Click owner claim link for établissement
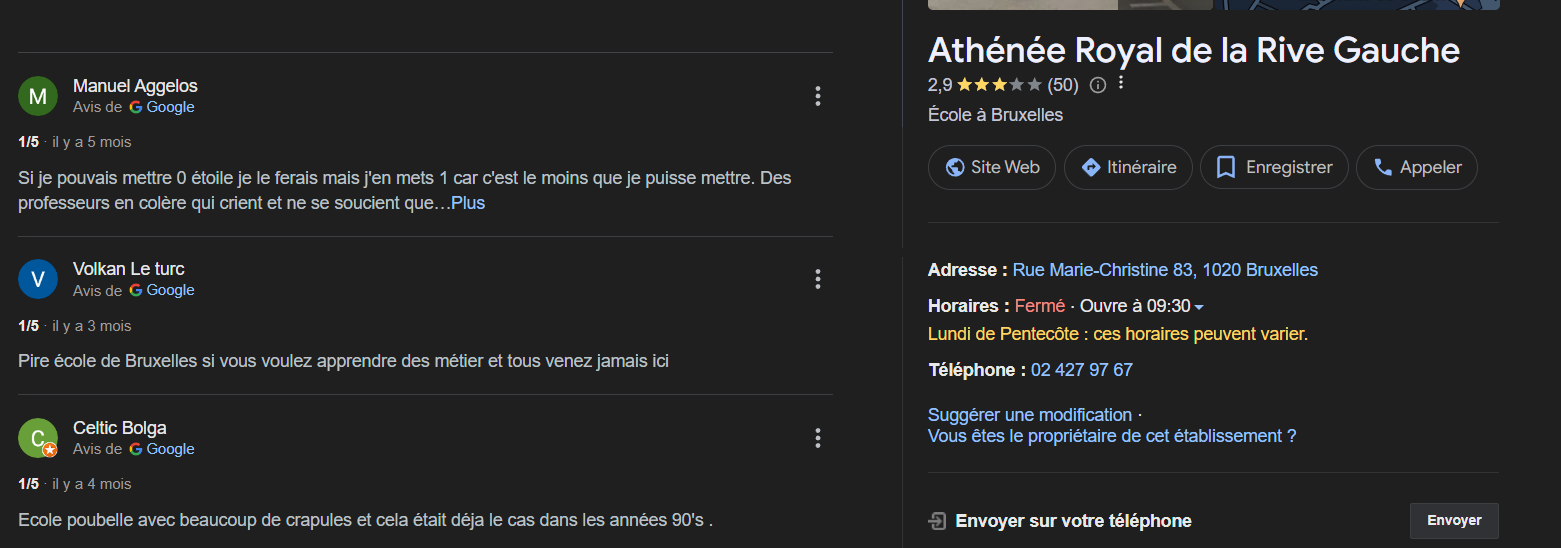Viewport: 1561px width, 548px height. pyautogui.click(x=1112, y=436)
